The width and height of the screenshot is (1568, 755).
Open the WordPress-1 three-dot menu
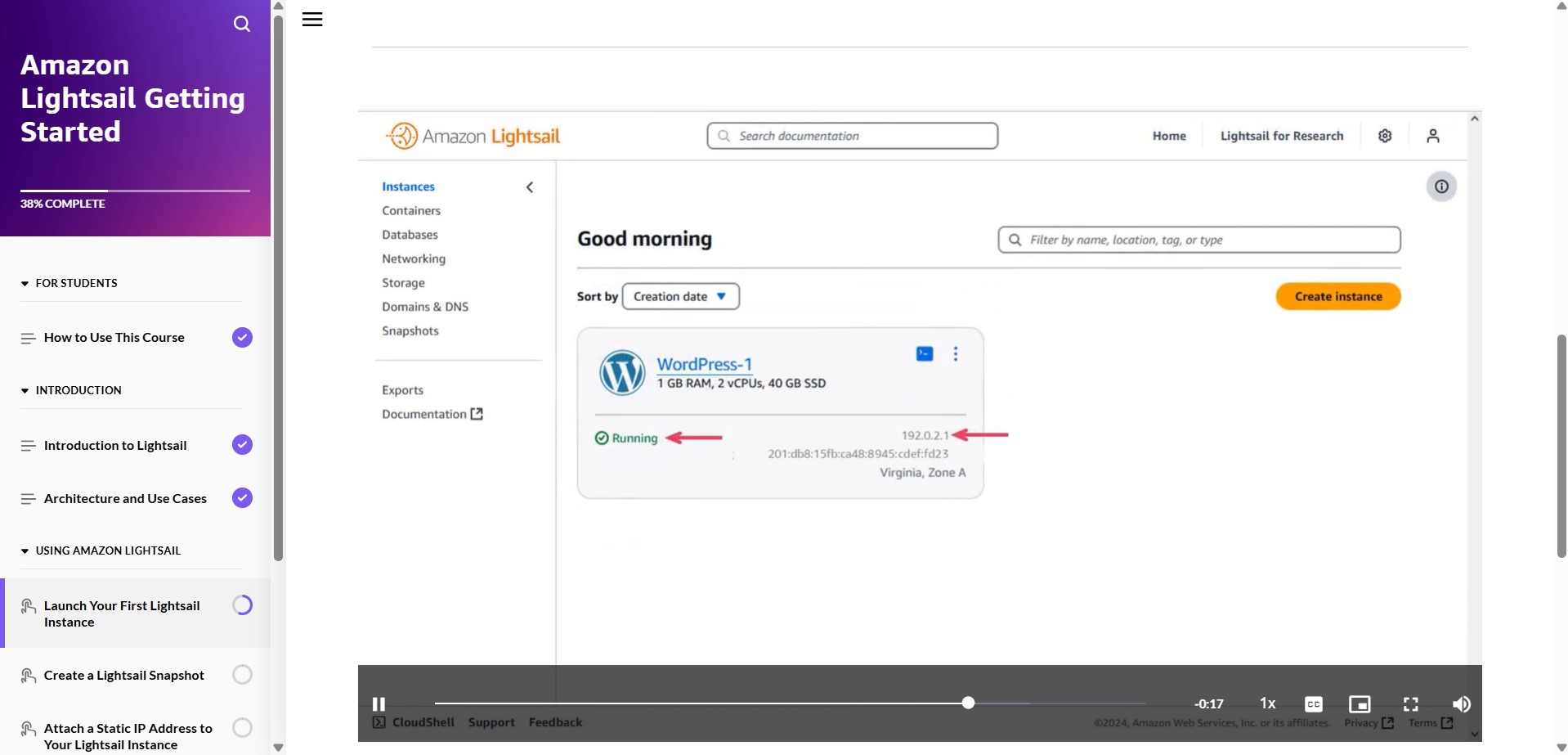pyautogui.click(x=955, y=353)
